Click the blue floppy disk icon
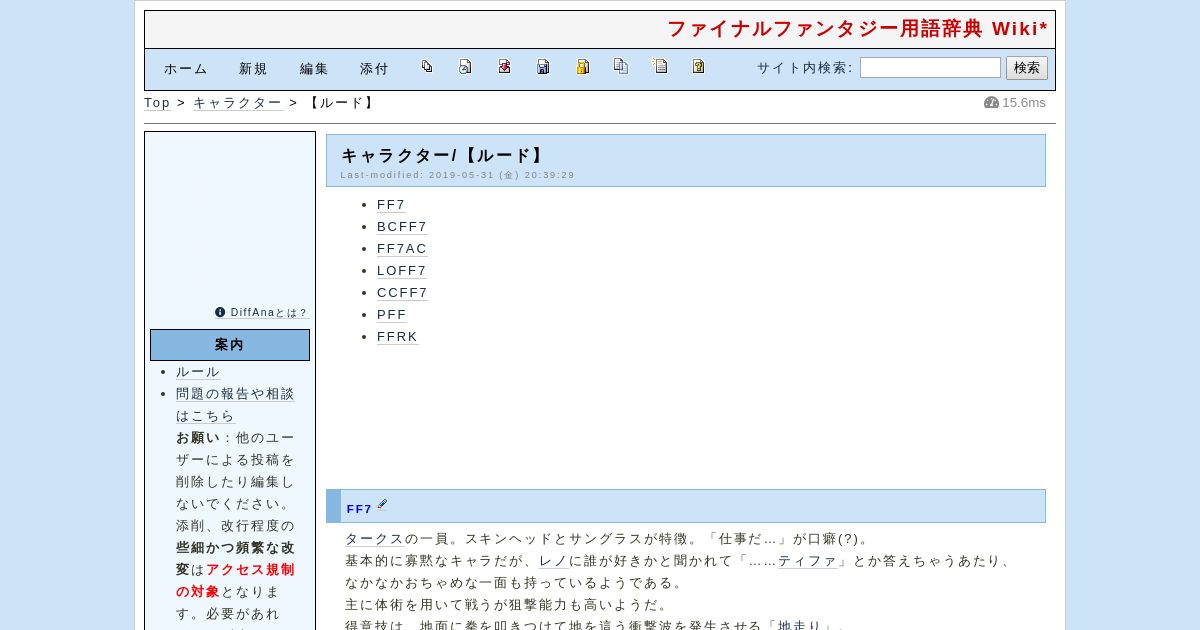1200x630 pixels. coord(543,67)
